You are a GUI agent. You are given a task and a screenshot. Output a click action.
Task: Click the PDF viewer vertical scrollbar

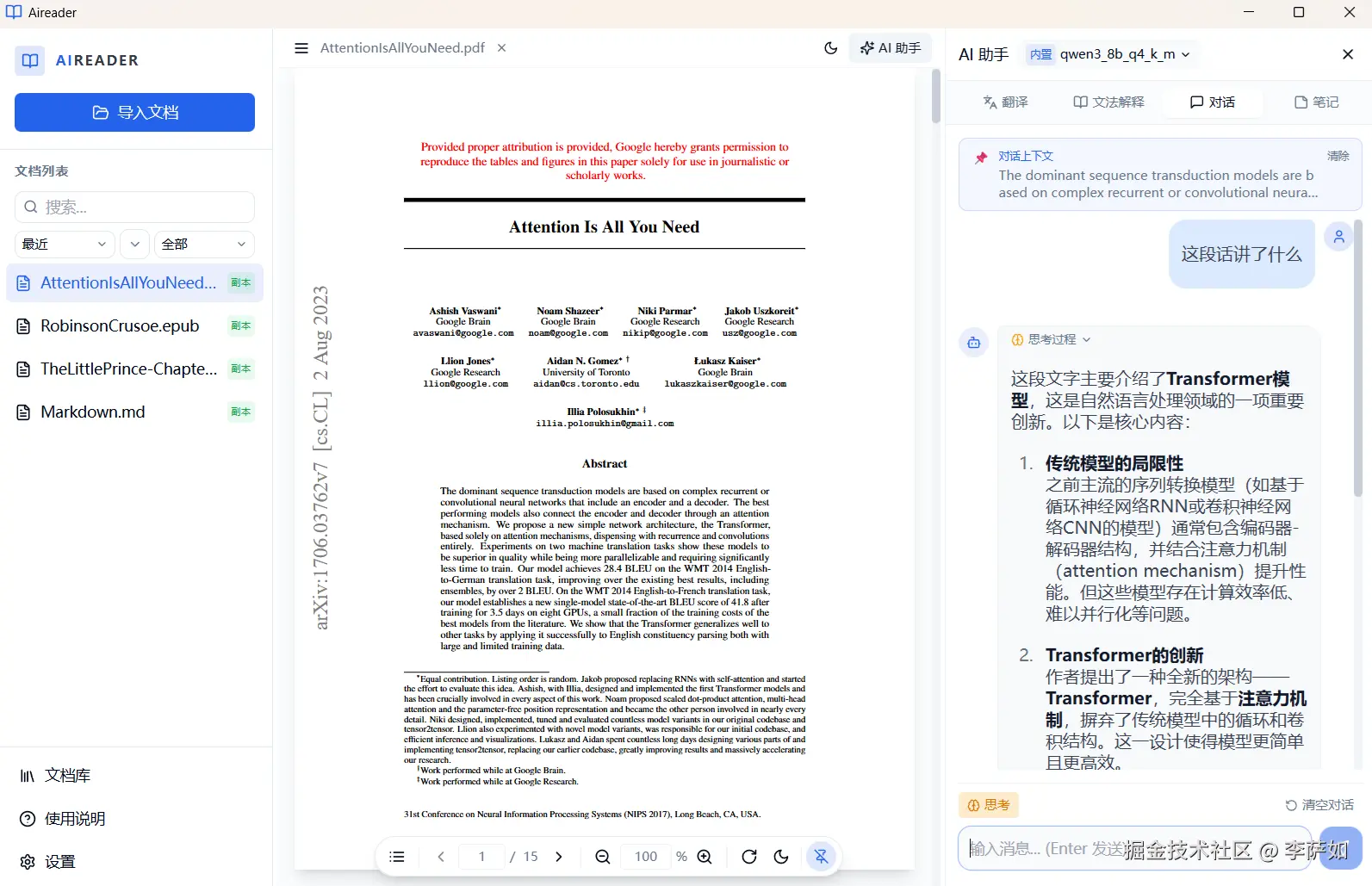936,96
